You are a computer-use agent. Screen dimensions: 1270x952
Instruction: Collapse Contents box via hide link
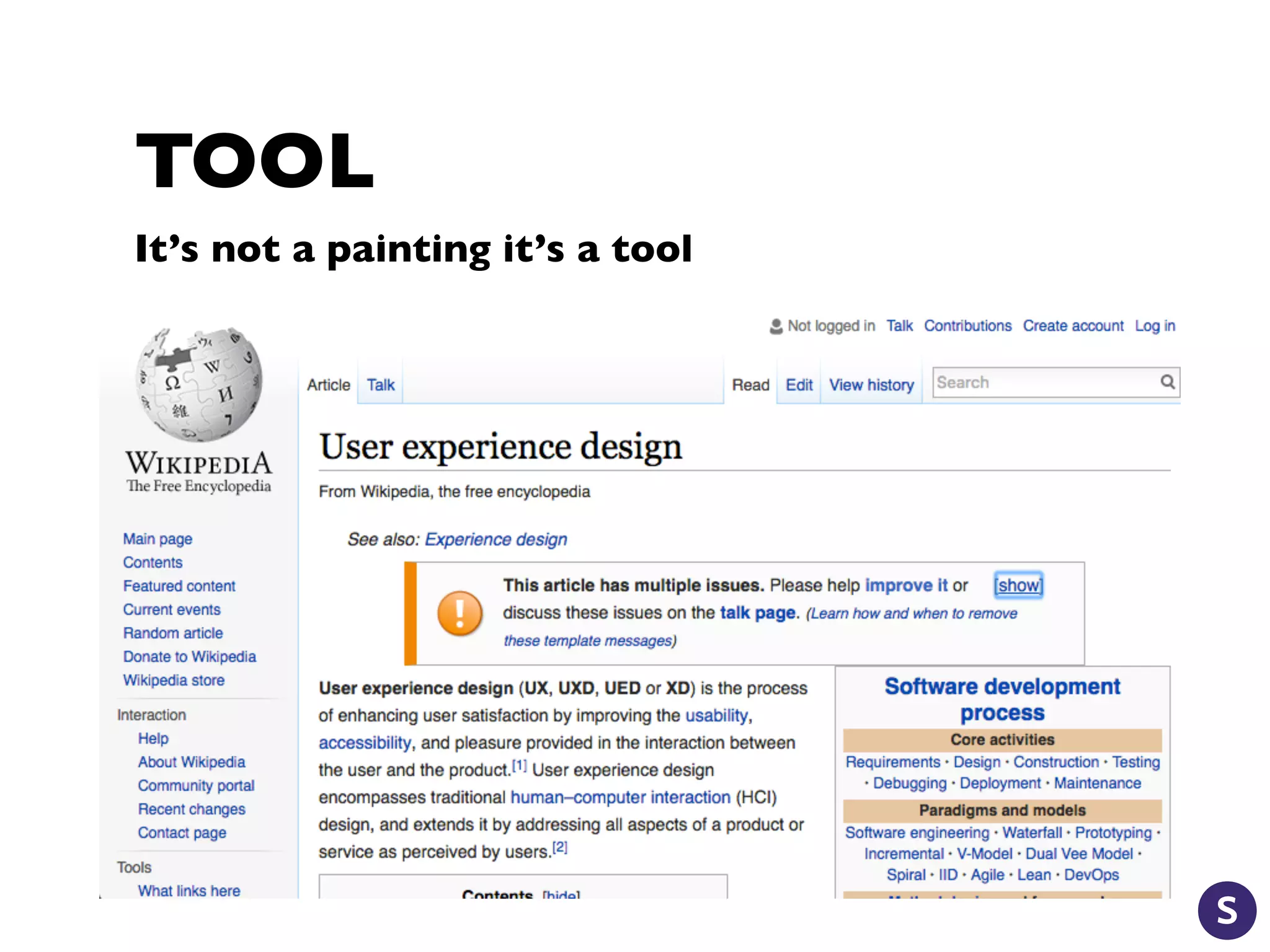[x=561, y=894]
